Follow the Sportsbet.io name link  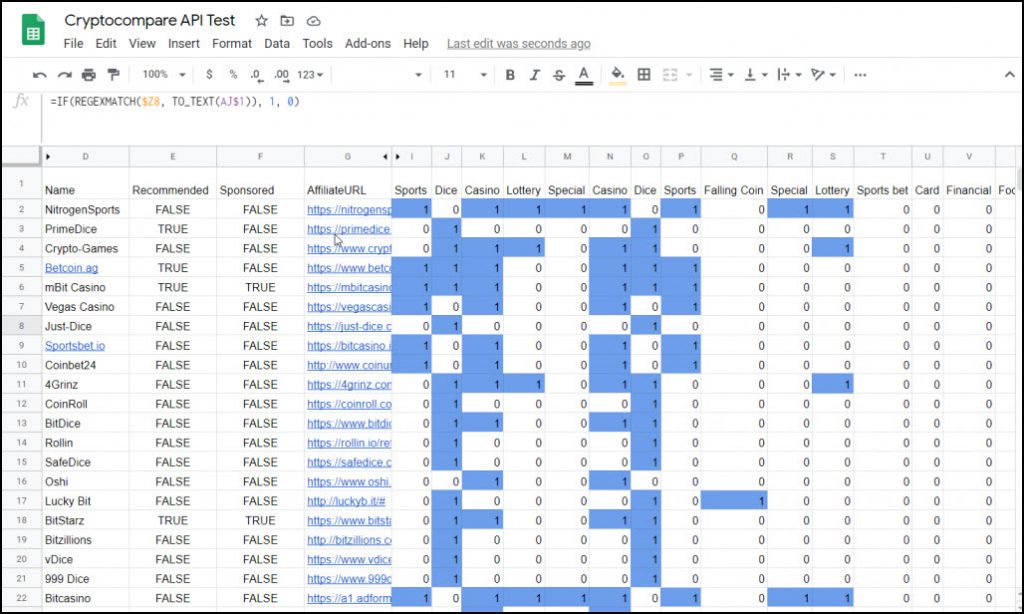pyautogui.click(x=74, y=346)
